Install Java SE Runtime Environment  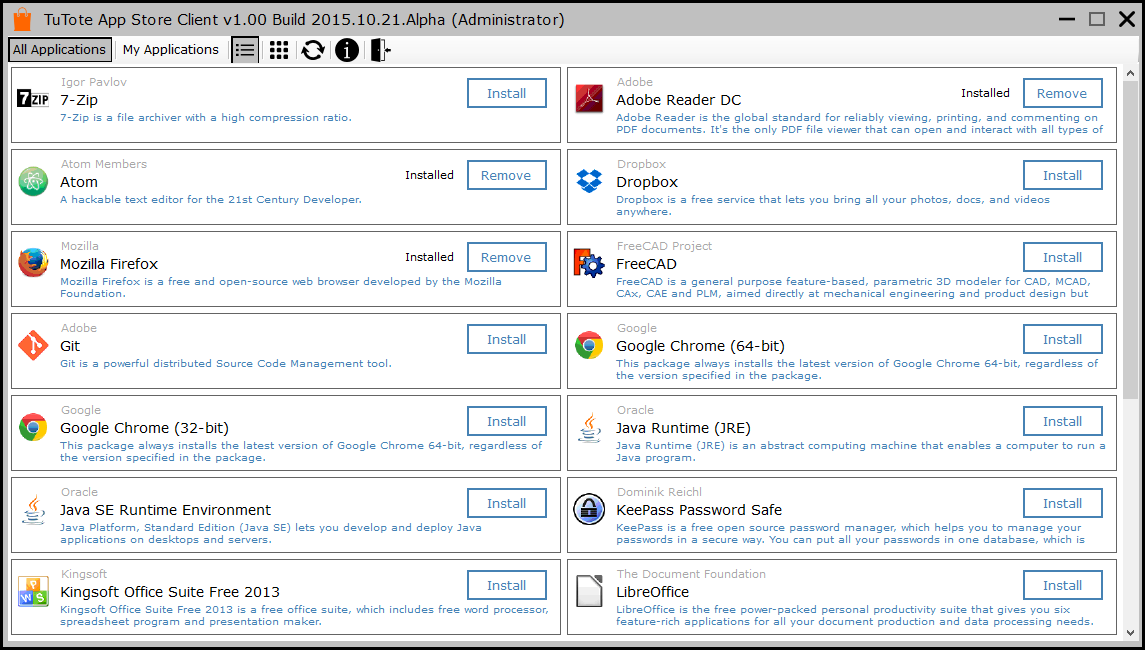[507, 503]
